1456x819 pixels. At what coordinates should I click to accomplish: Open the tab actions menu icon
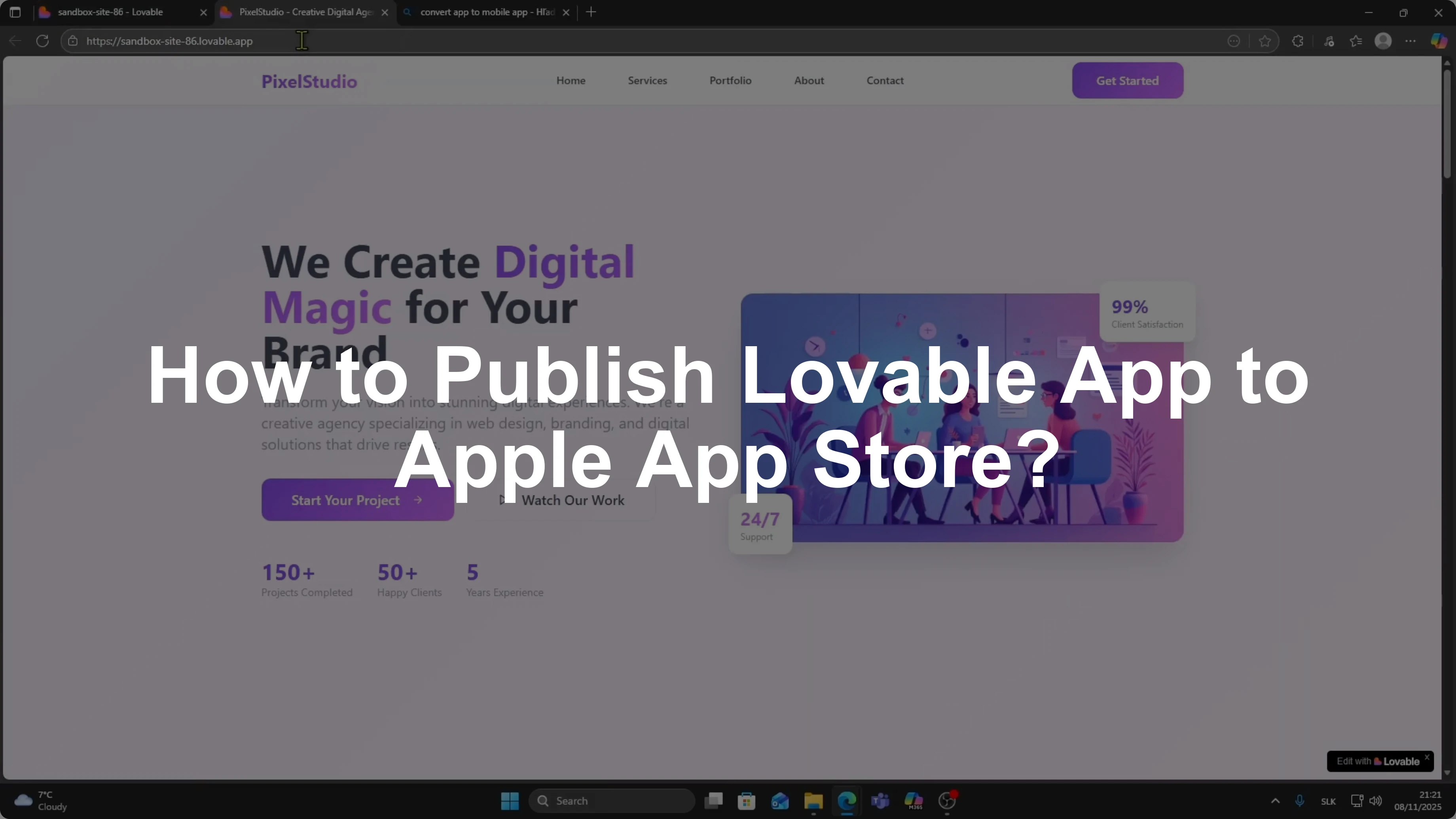[x=15, y=12]
